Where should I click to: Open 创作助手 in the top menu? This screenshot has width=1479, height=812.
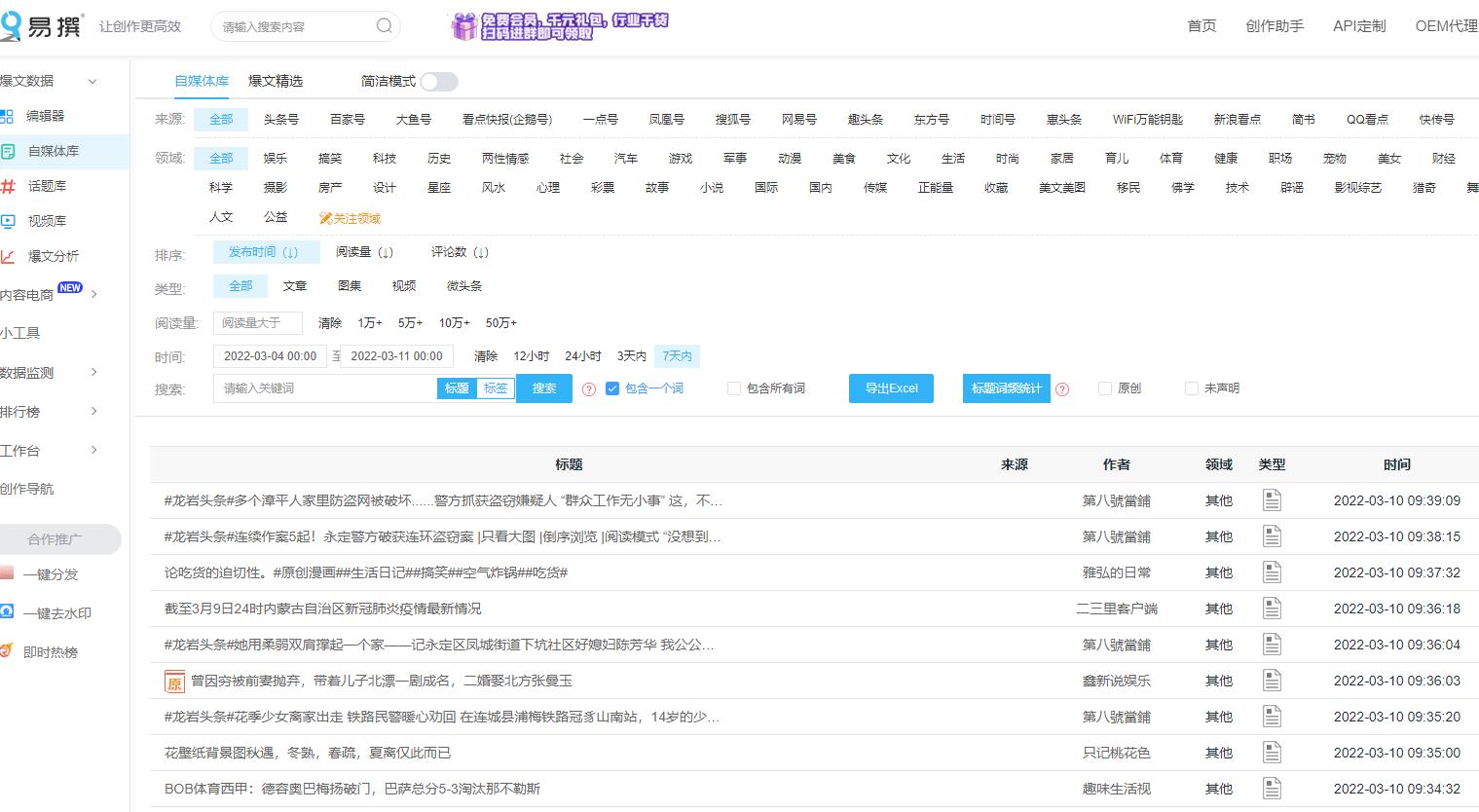1275,26
